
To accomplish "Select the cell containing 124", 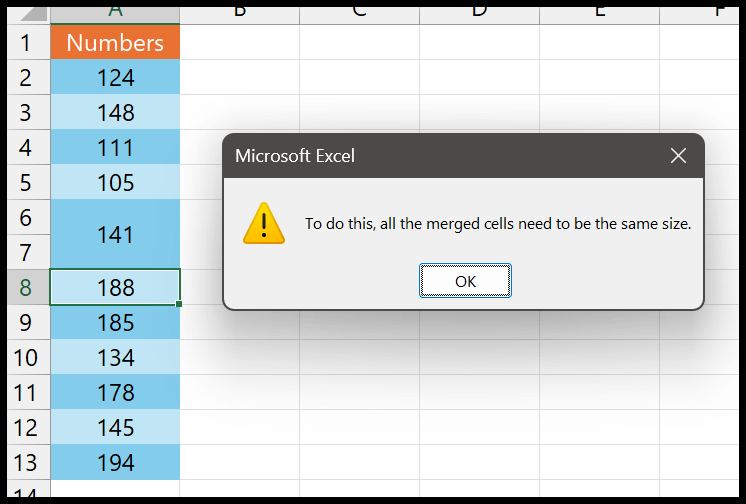I will pyautogui.click(x=115, y=77).
